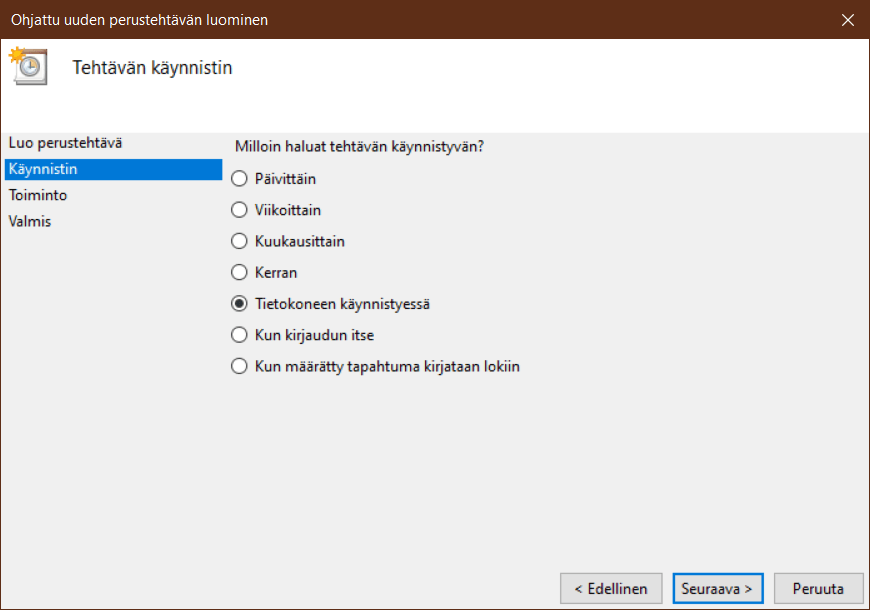Select the Päivittäin radio button

coord(239,179)
